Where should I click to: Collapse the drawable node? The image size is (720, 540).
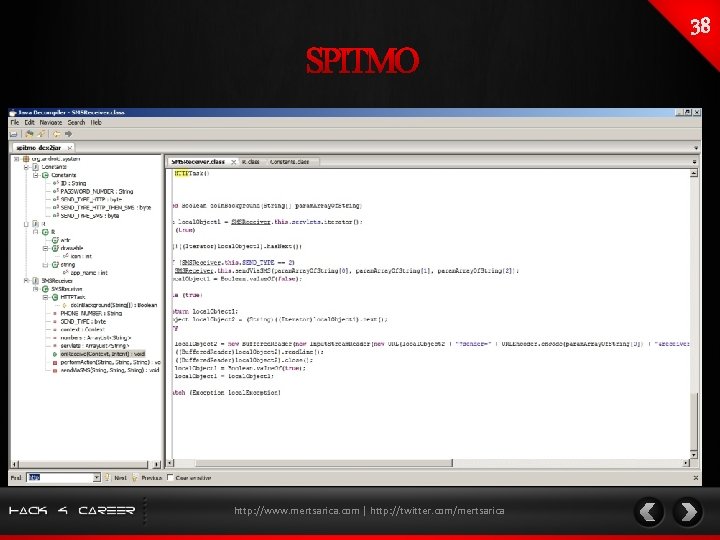point(45,248)
